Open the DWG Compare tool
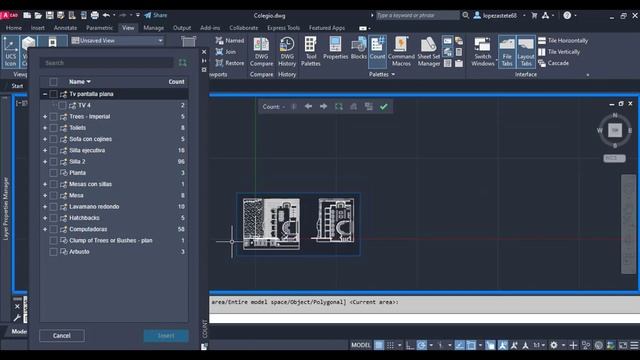Screen dimensions: 640x360 point(261,52)
